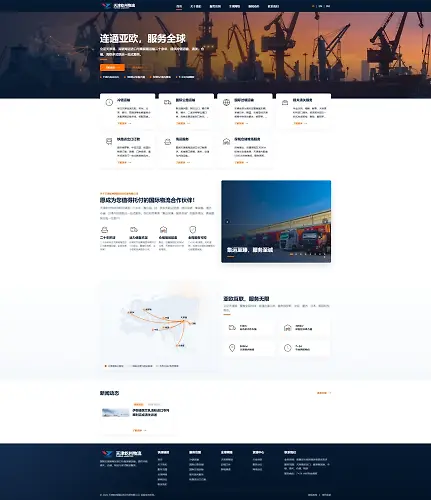Open the clock icon service card
The height and width of the screenshot is (500, 431).
point(127,111)
